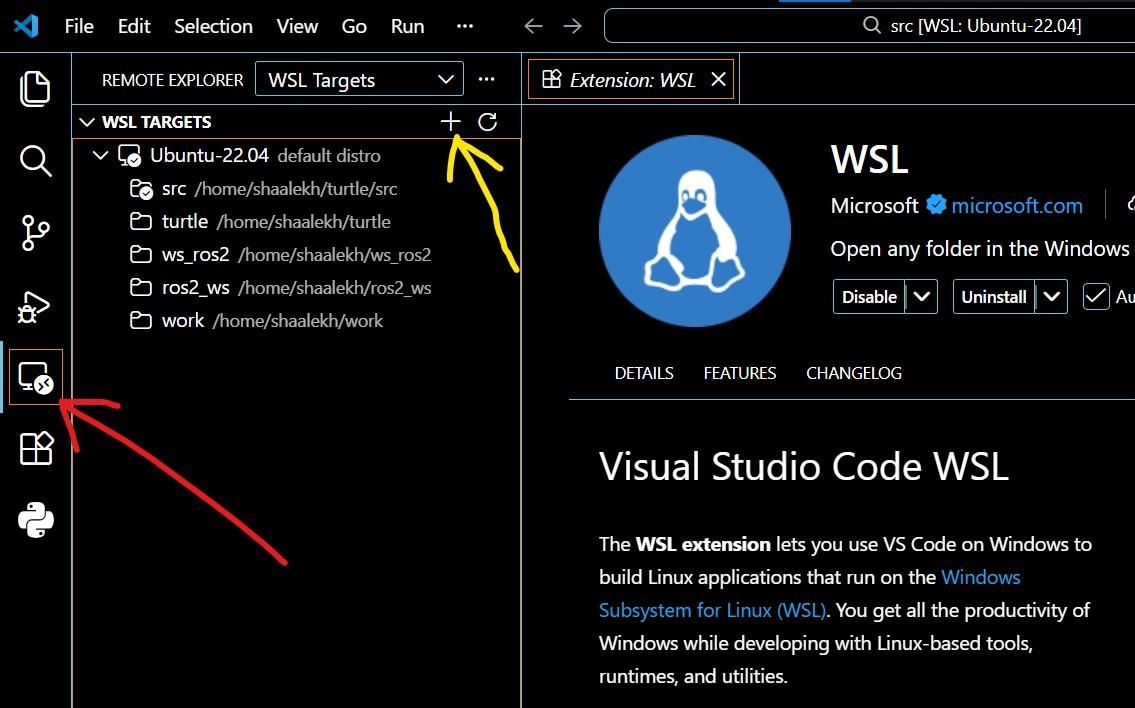The height and width of the screenshot is (708, 1135).
Task: Open the Uninstall options dropdown arrow
Action: pyautogui.click(x=1051, y=296)
